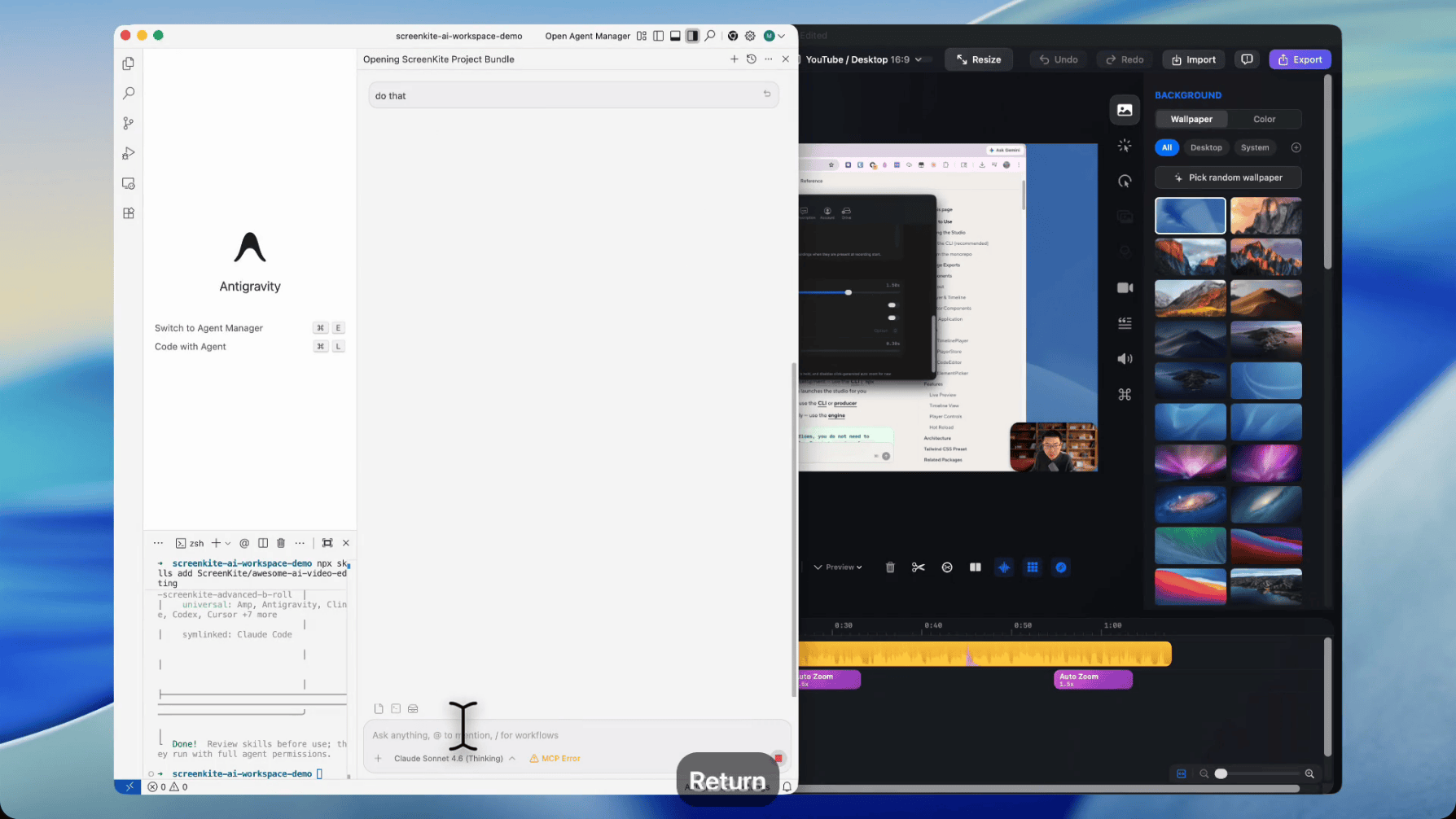The height and width of the screenshot is (819, 1456).
Task: Select the All wallpaper filter
Action: point(1167,147)
